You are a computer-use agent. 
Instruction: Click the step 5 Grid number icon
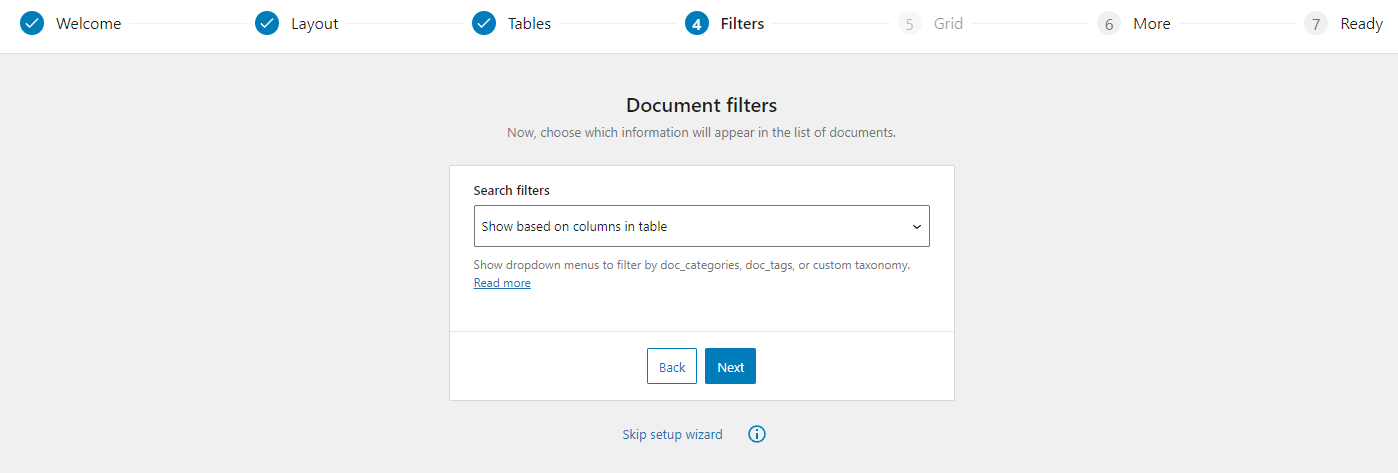910,23
